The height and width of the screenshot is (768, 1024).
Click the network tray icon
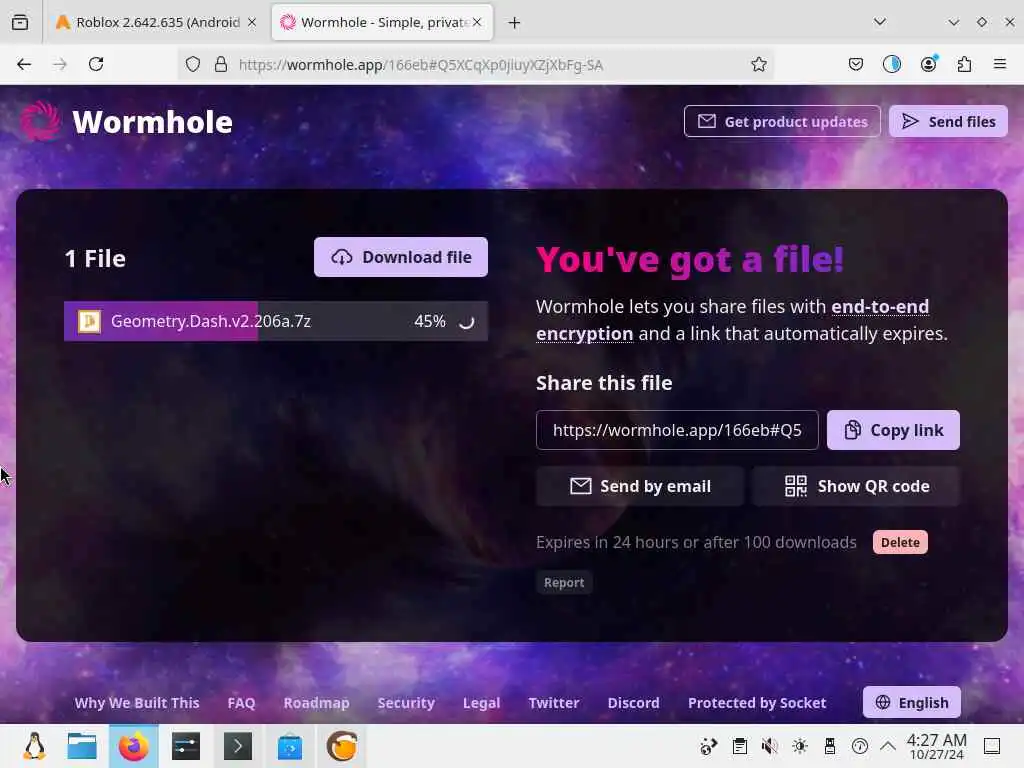click(x=709, y=746)
